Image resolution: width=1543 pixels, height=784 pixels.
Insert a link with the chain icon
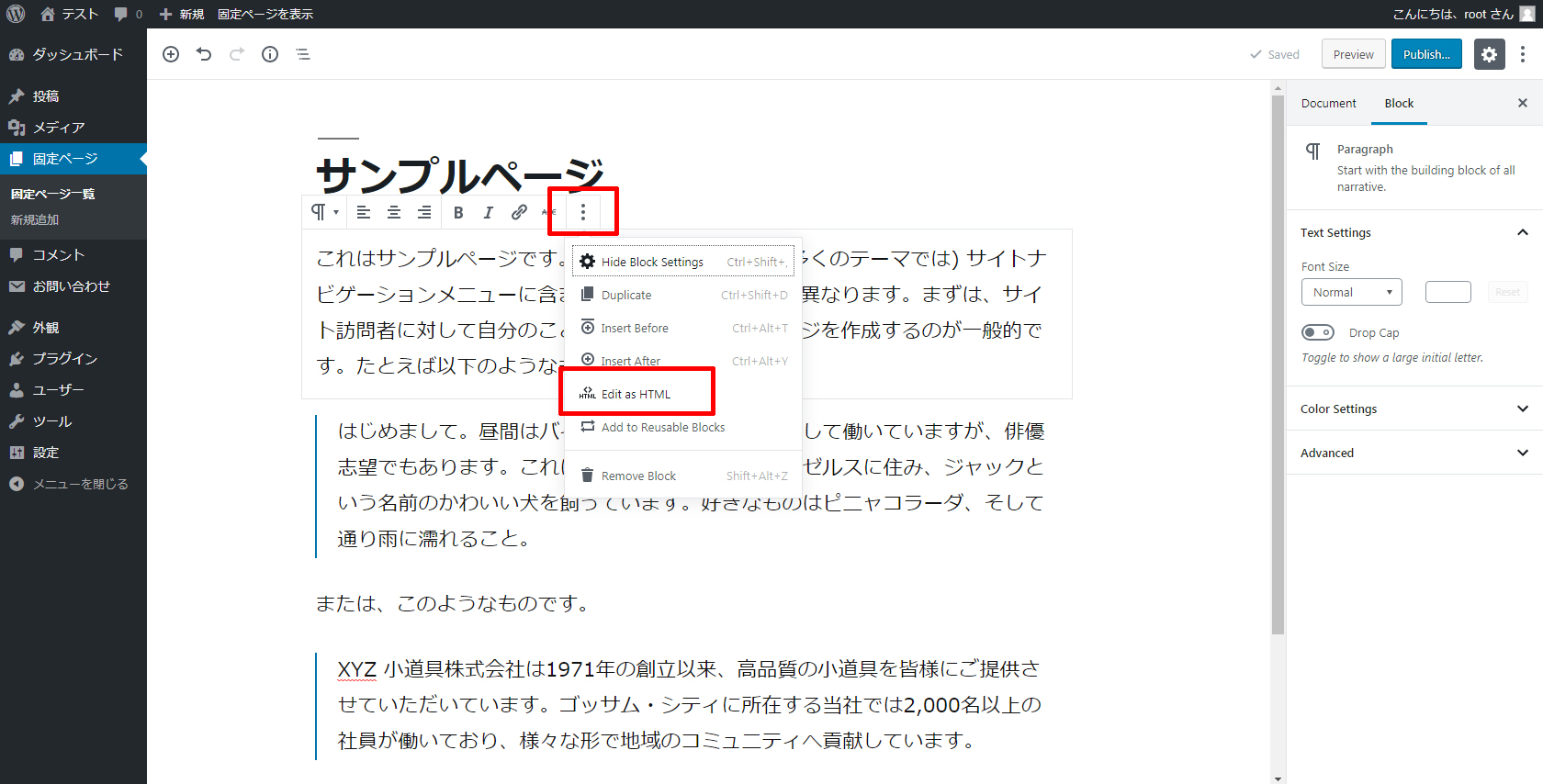[519, 212]
